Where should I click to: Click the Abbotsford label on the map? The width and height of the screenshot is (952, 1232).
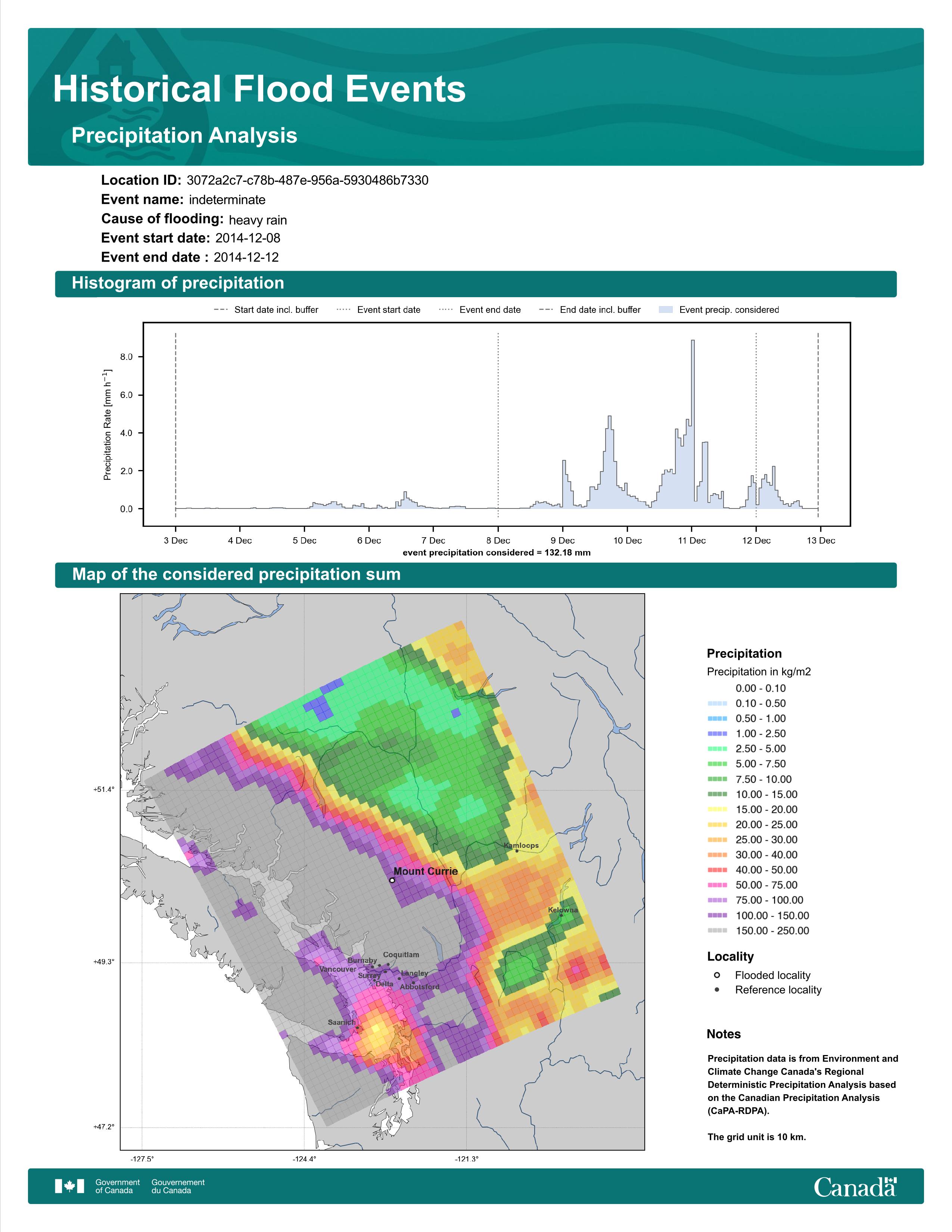(x=420, y=987)
